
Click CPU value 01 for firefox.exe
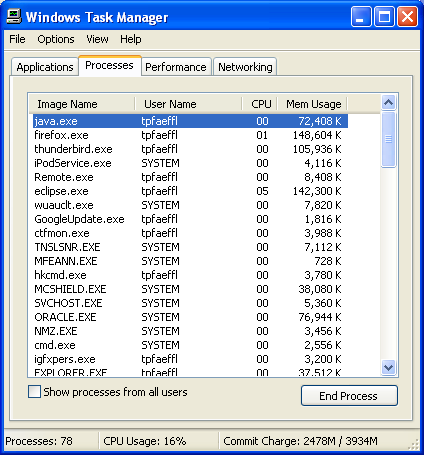[x=262, y=135]
